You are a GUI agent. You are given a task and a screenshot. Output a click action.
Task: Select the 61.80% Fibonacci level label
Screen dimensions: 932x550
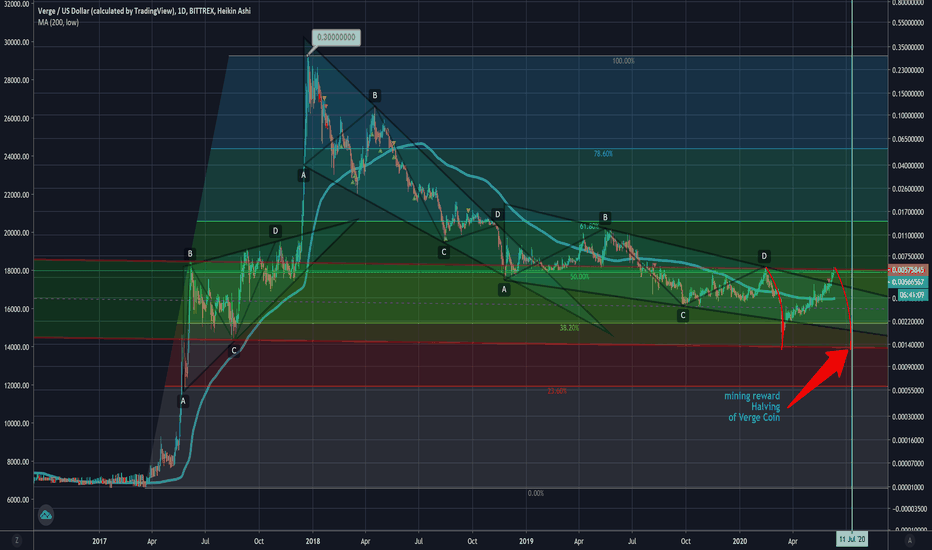588,227
